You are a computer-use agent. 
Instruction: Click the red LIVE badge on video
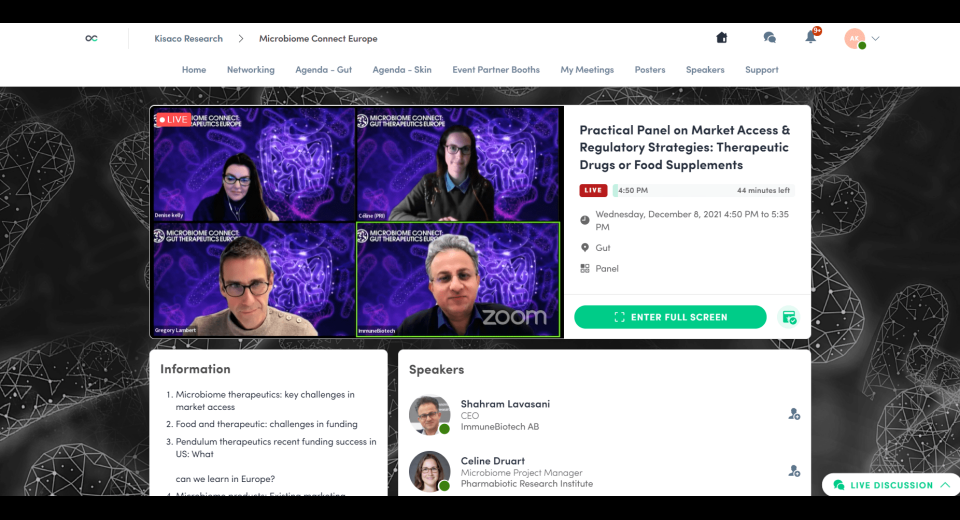tap(172, 119)
